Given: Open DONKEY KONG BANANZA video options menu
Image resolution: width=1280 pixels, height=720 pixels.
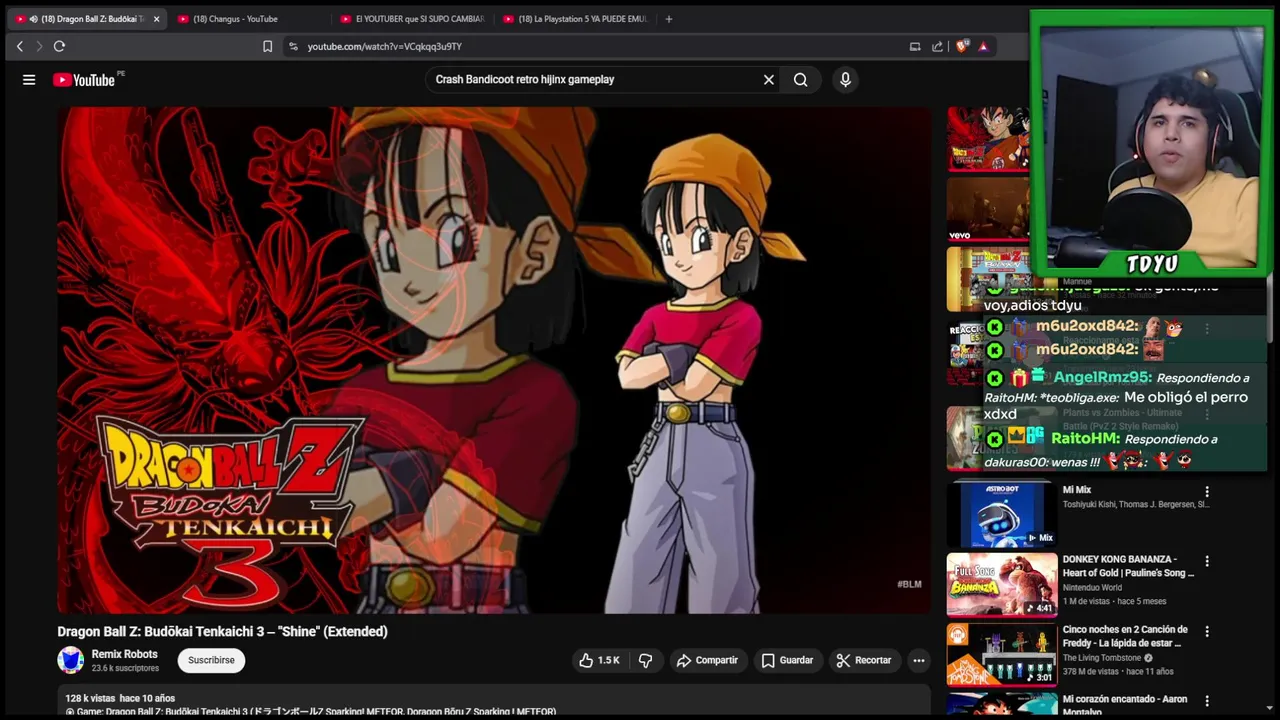Looking at the screenshot, I should coord(1207,562).
